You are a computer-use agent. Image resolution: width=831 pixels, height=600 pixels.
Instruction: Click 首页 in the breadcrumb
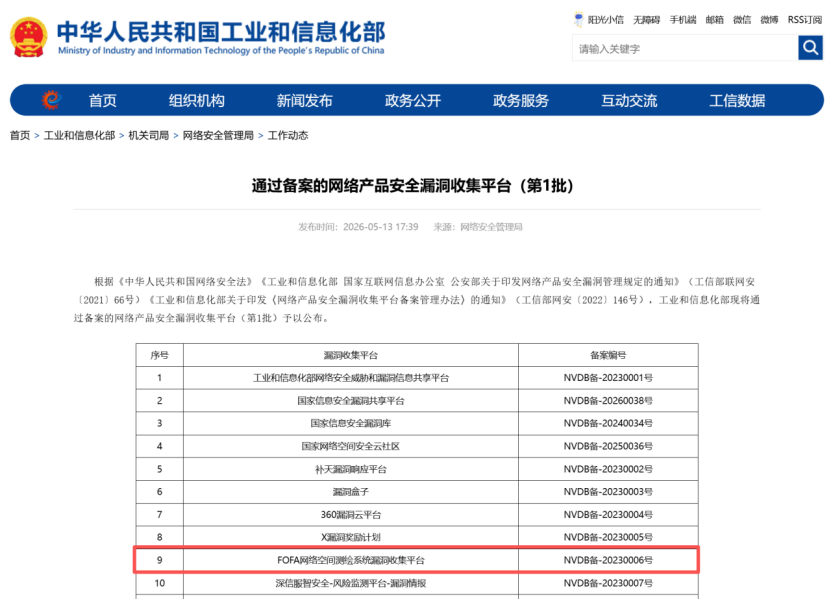tap(20, 135)
